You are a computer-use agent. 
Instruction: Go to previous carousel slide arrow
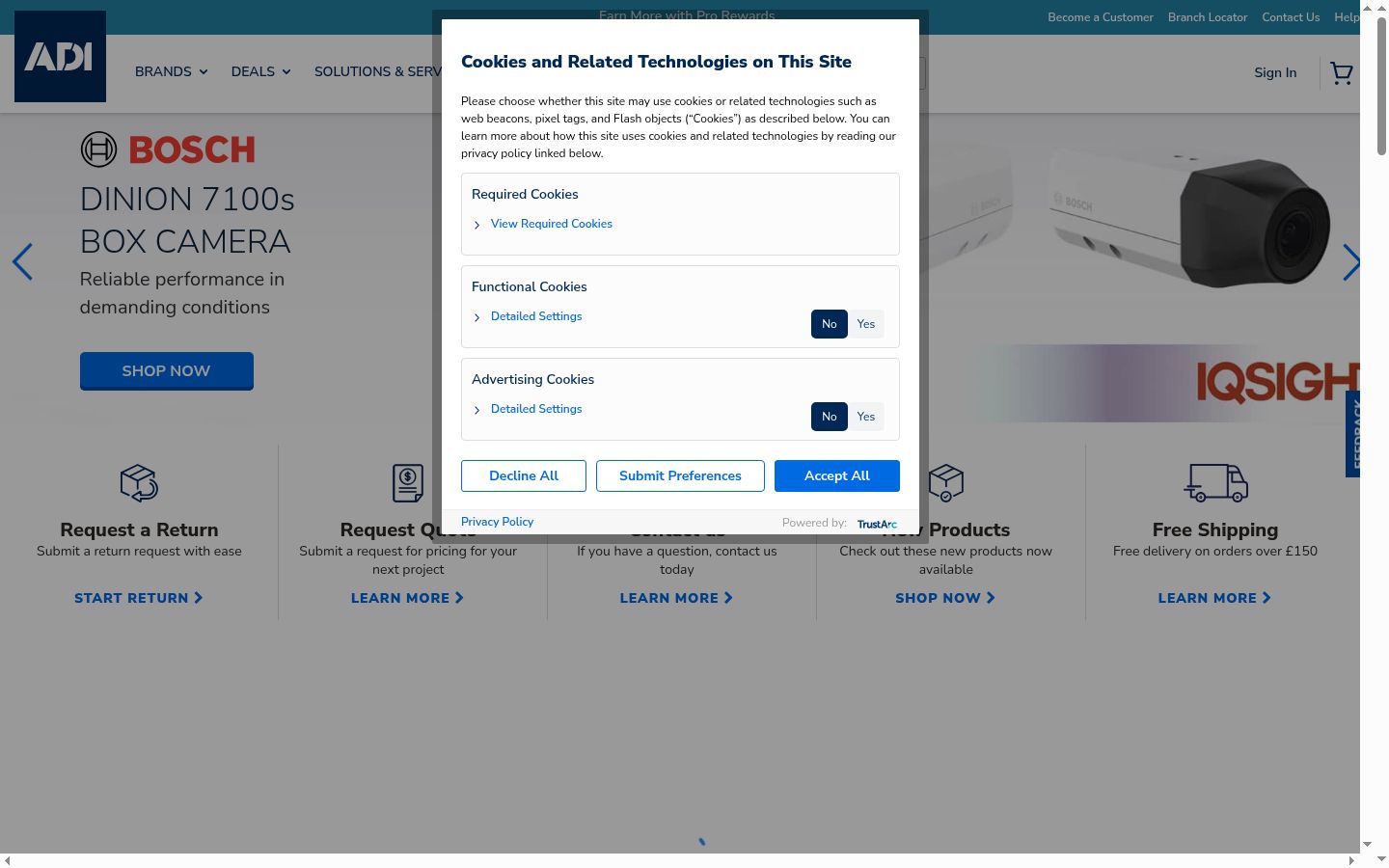point(22,261)
